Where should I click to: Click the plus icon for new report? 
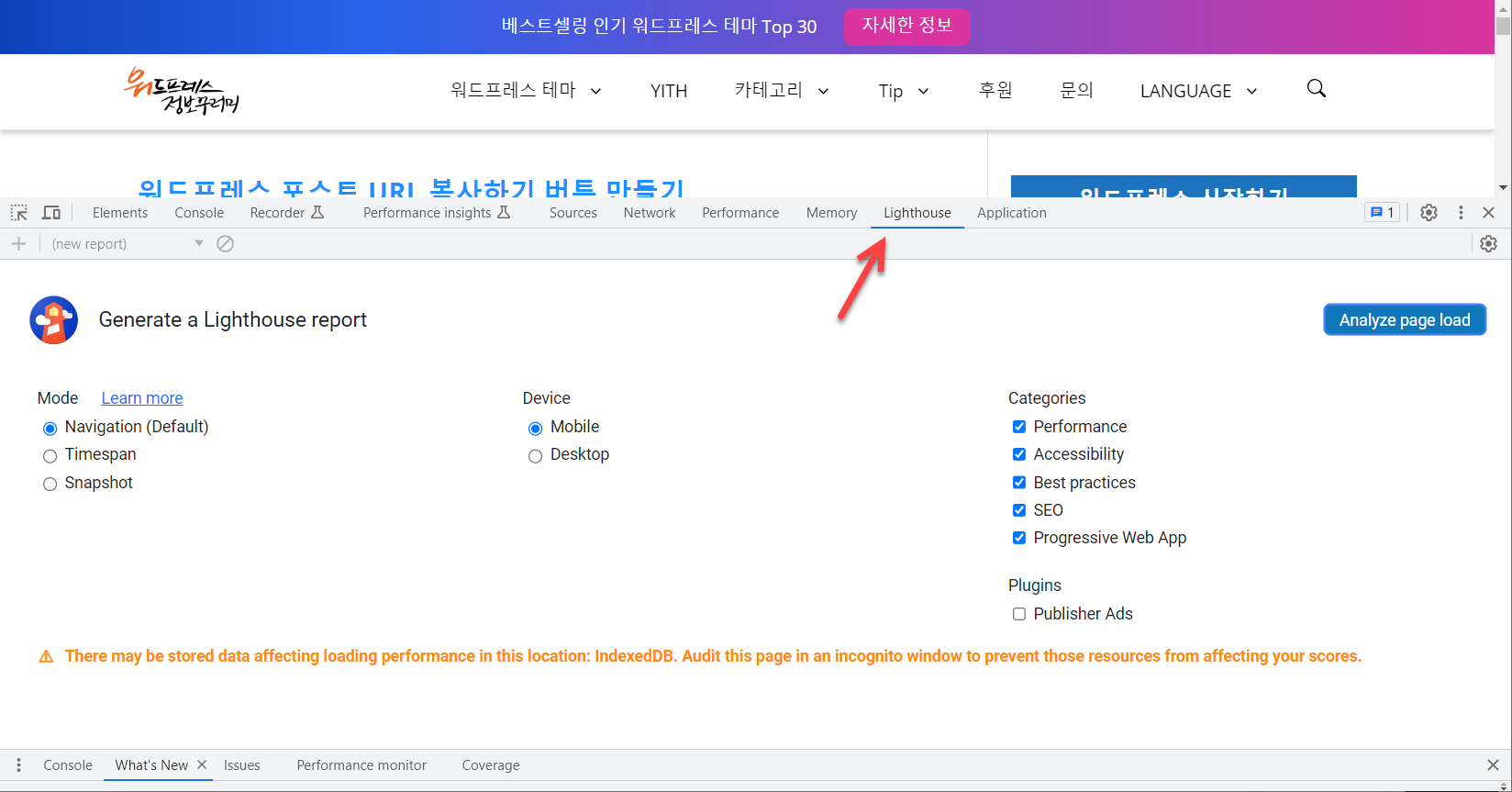pyautogui.click(x=18, y=244)
